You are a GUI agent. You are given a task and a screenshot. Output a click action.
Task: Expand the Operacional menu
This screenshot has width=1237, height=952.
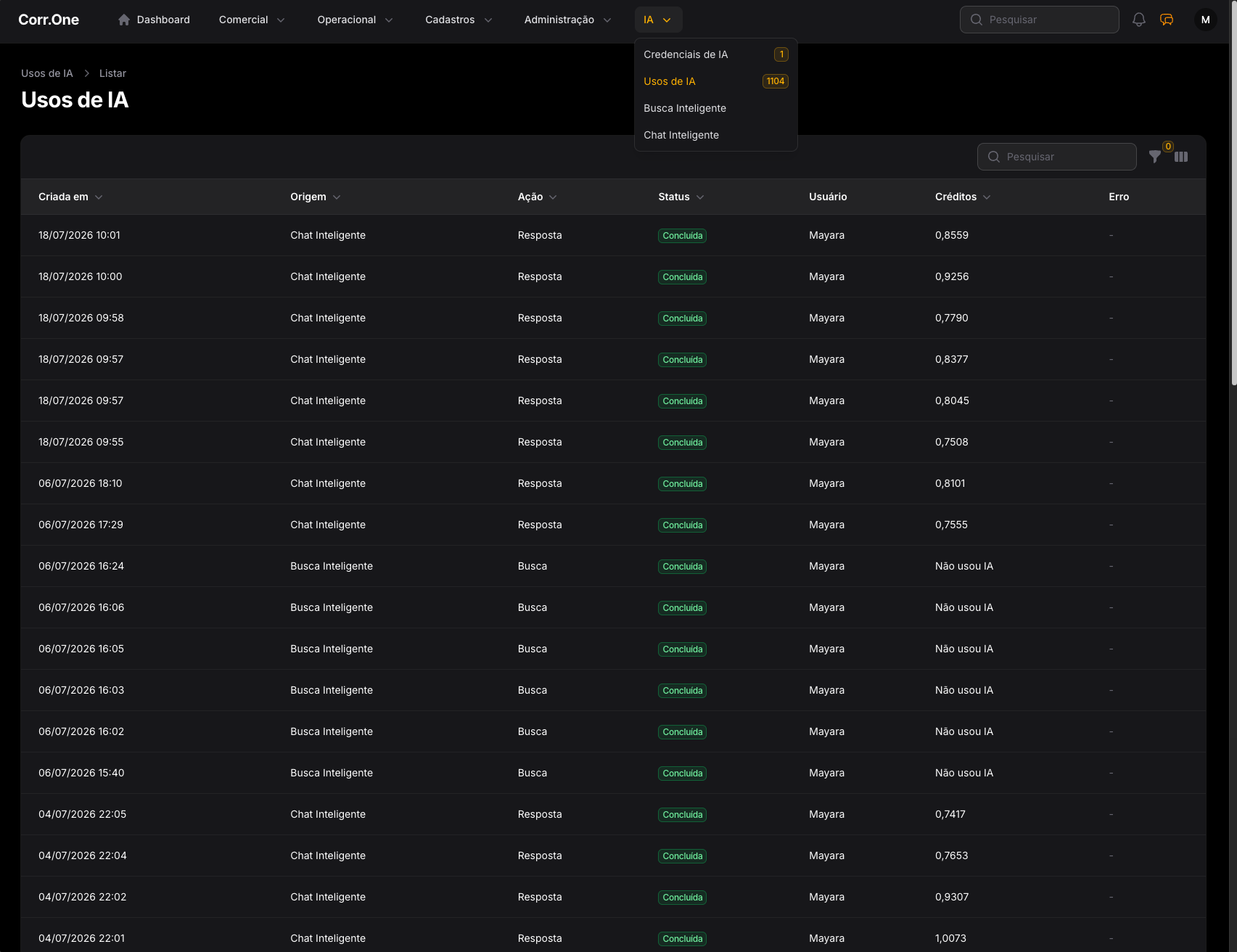pyautogui.click(x=355, y=20)
